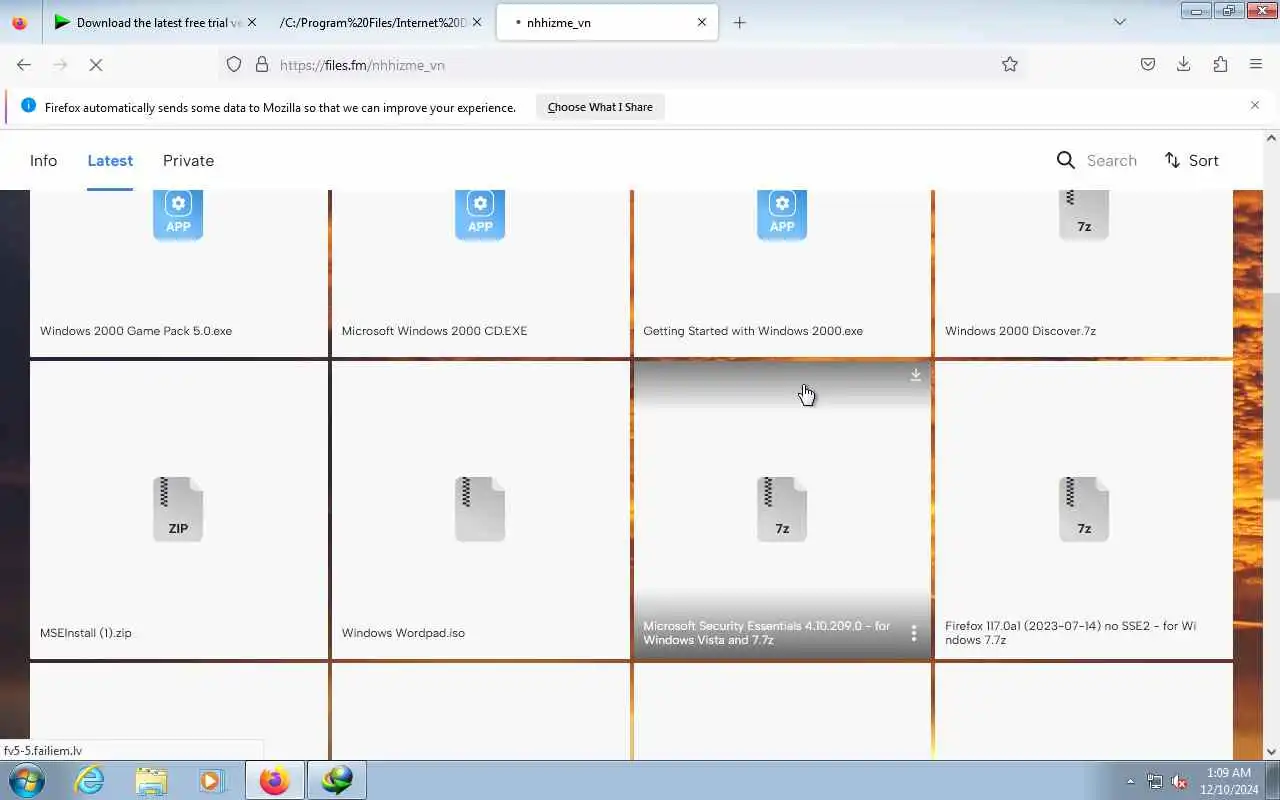
Task: Click the APP icon of Getting Started with Windows 2000
Action: point(782,215)
